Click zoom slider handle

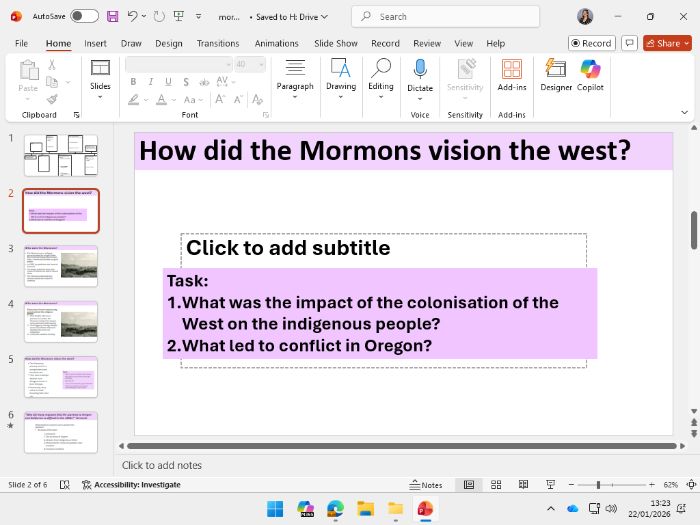click(598, 484)
